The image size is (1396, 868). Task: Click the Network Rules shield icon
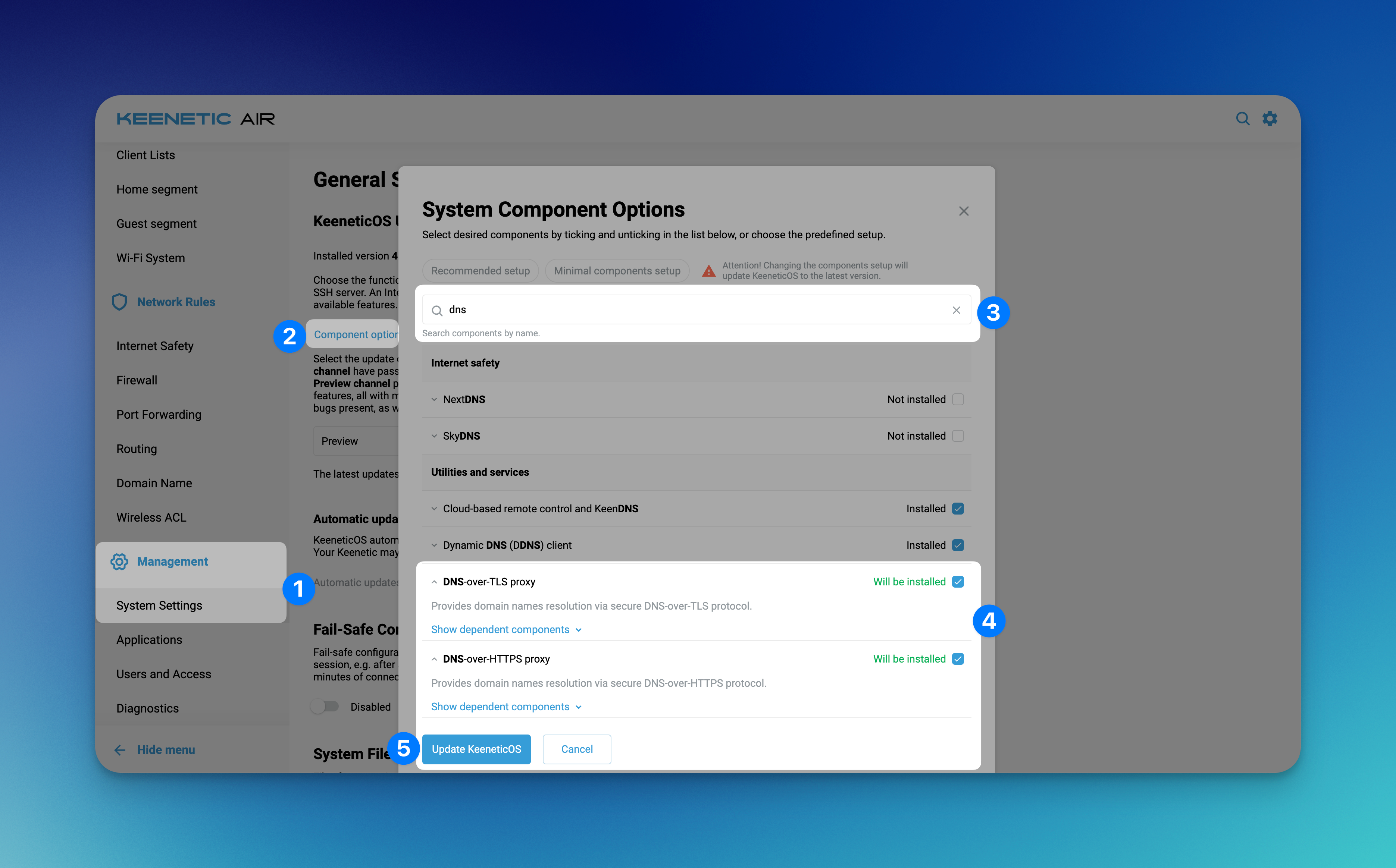coord(119,302)
